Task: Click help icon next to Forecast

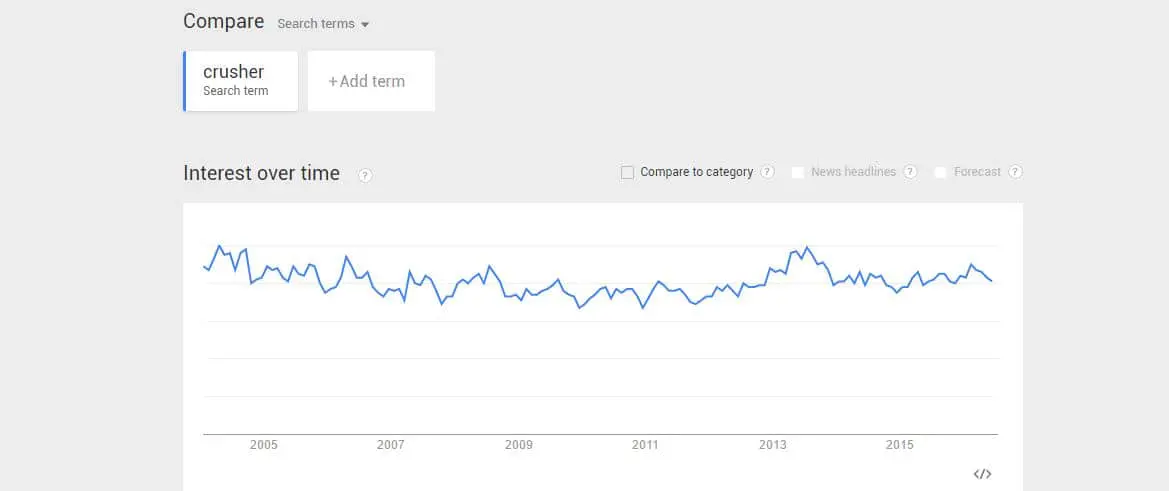Action: 1015,172
